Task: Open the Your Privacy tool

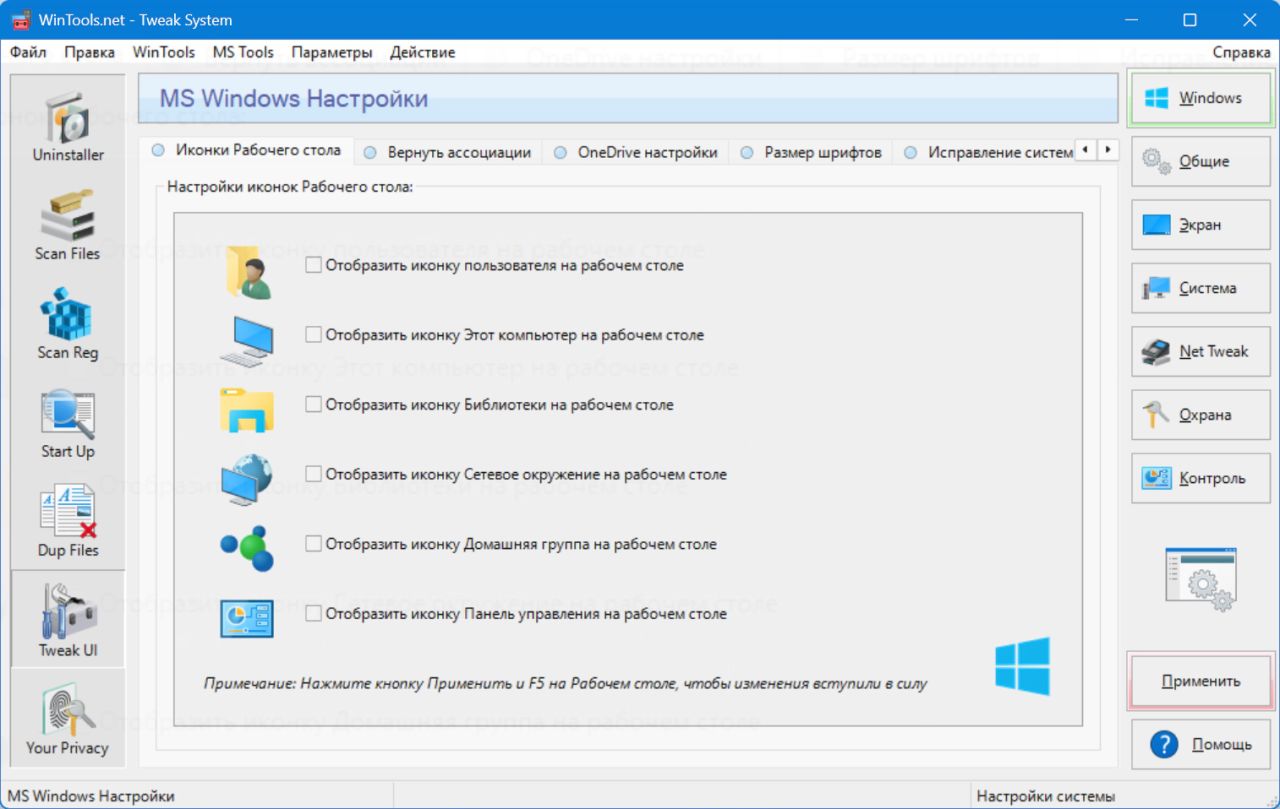Action: [x=68, y=716]
